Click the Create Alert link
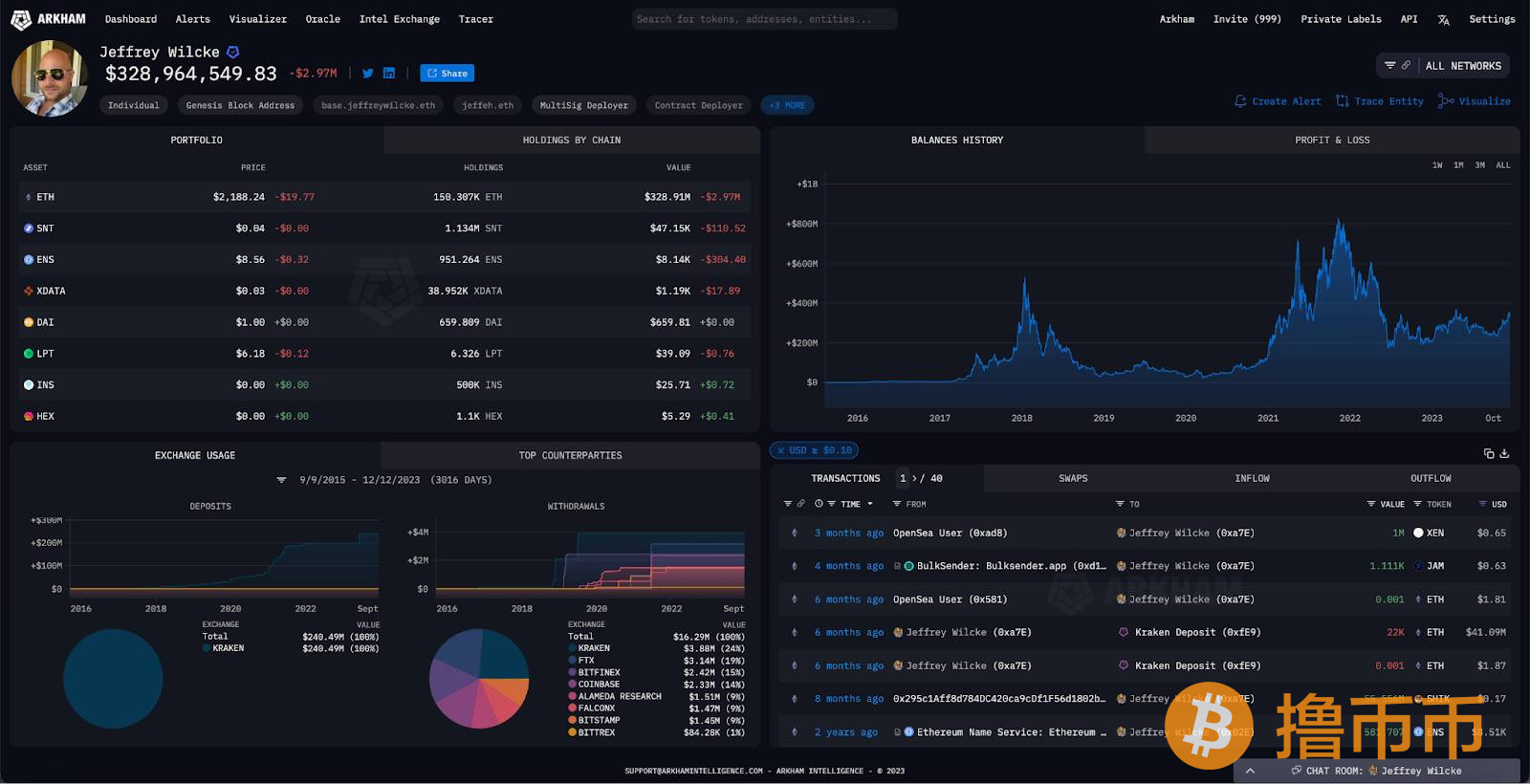 point(1278,101)
